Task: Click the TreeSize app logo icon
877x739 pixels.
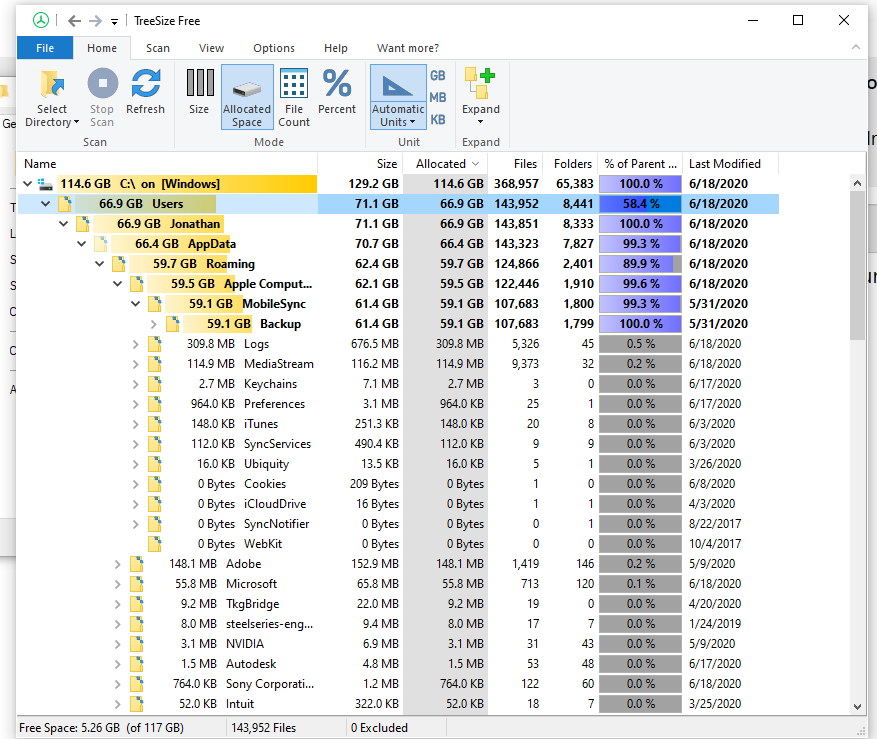Action: 41,21
